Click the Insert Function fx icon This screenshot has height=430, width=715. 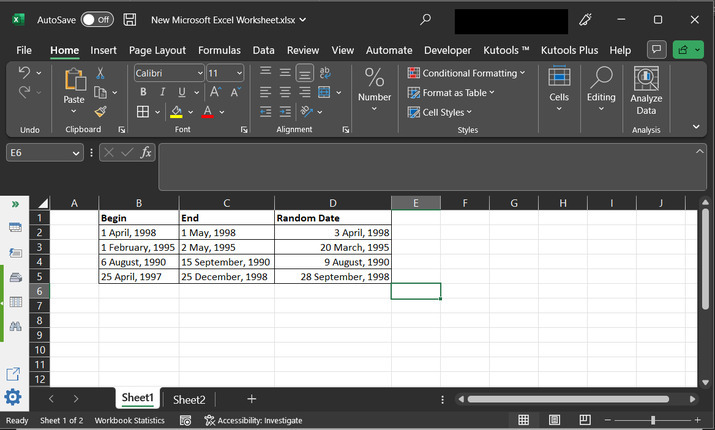tap(146, 152)
